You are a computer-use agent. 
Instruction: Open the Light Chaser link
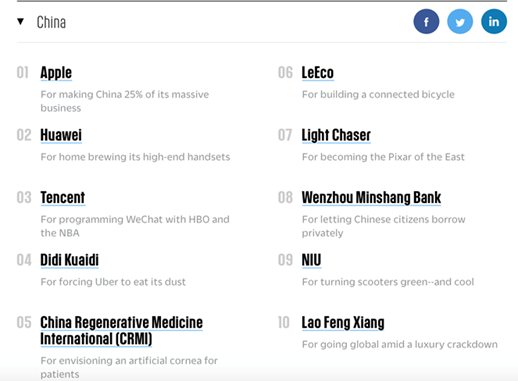[336, 135]
